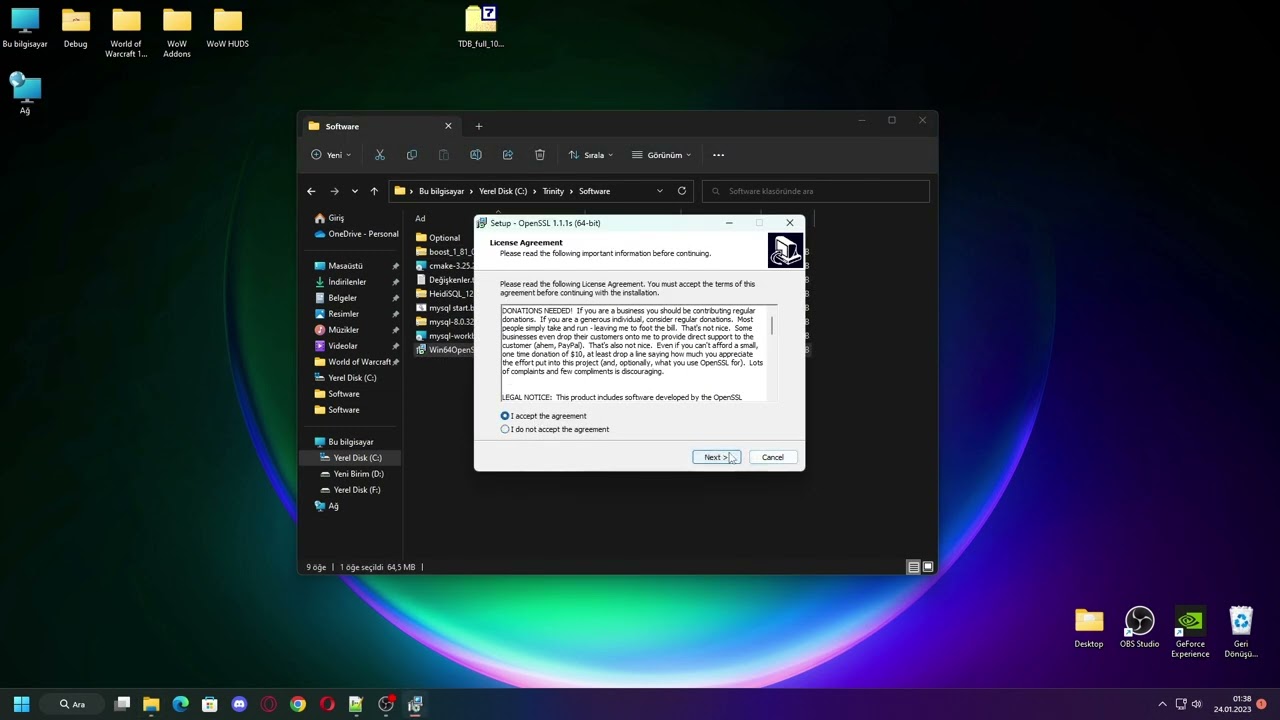
Task: Go up one folder with the up arrow
Action: (x=374, y=191)
